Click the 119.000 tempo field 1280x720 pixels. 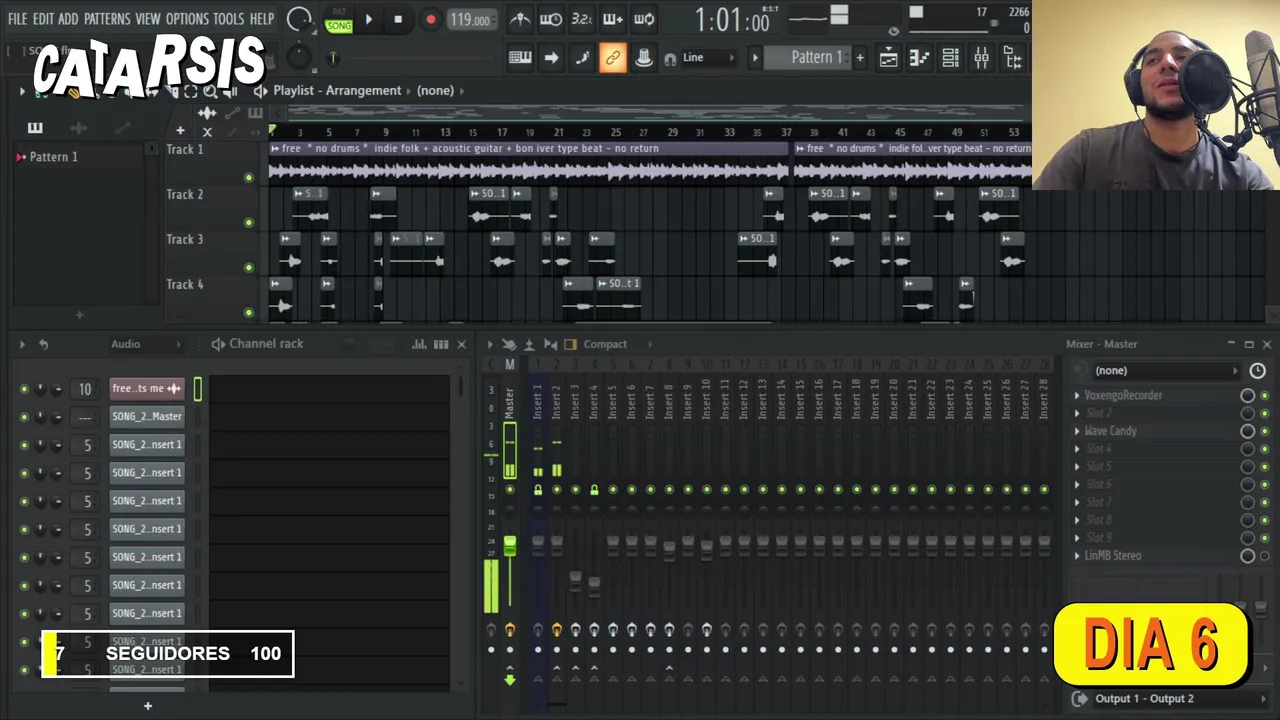(x=470, y=20)
